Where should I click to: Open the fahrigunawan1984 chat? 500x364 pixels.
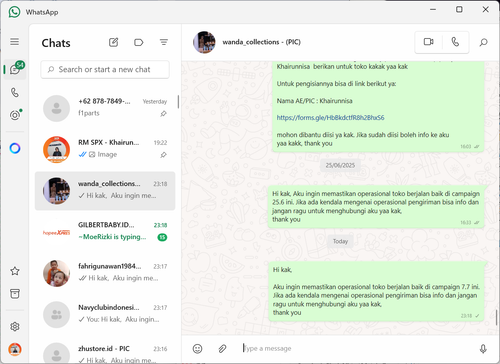tap(105, 273)
